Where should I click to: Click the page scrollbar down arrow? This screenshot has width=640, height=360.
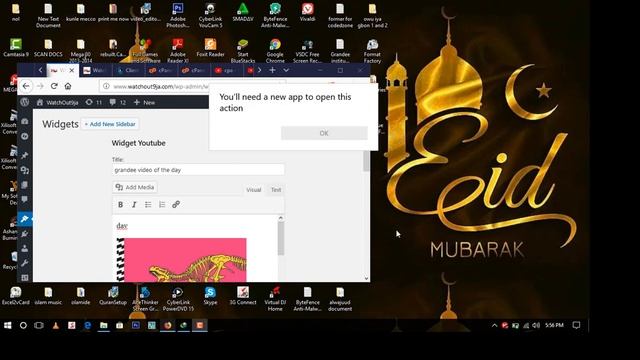click(367, 278)
